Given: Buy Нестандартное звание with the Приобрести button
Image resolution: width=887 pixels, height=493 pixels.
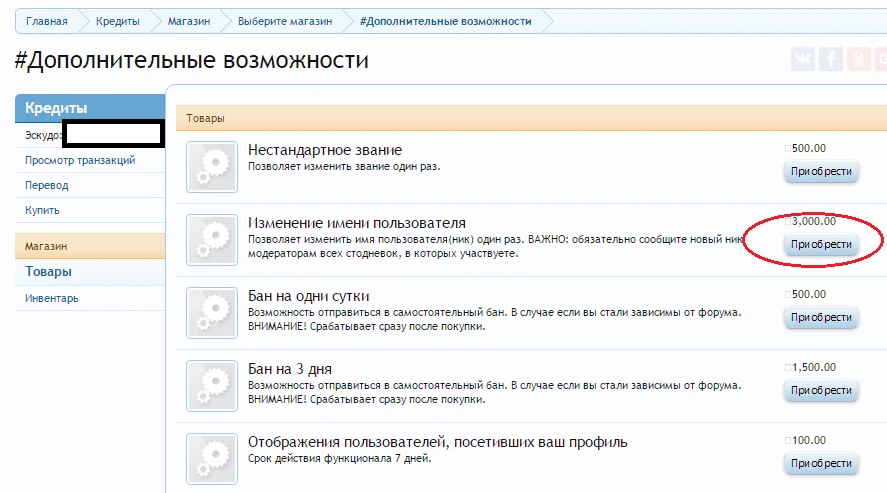Looking at the screenshot, I should [x=821, y=171].
